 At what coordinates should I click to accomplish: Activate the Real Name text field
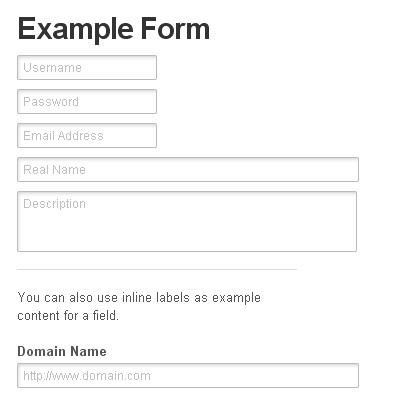click(188, 170)
